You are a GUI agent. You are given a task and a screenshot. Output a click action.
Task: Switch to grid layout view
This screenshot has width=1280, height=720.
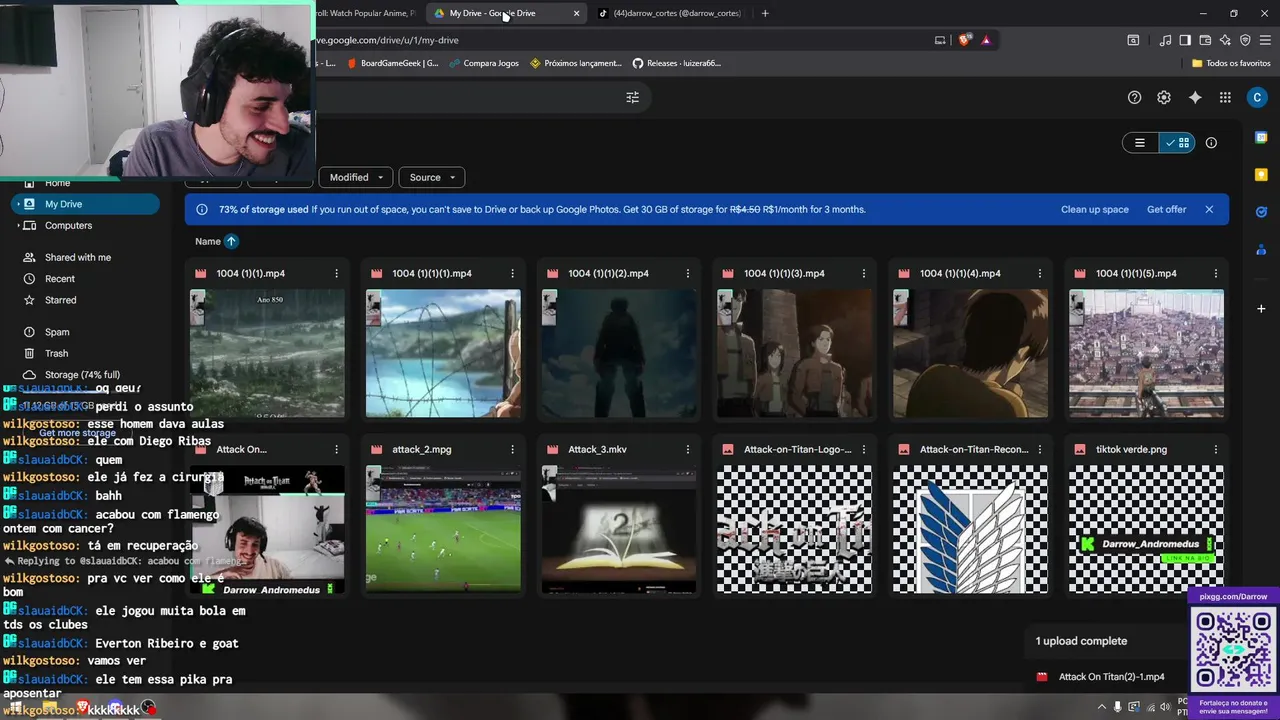point(1177,143)
